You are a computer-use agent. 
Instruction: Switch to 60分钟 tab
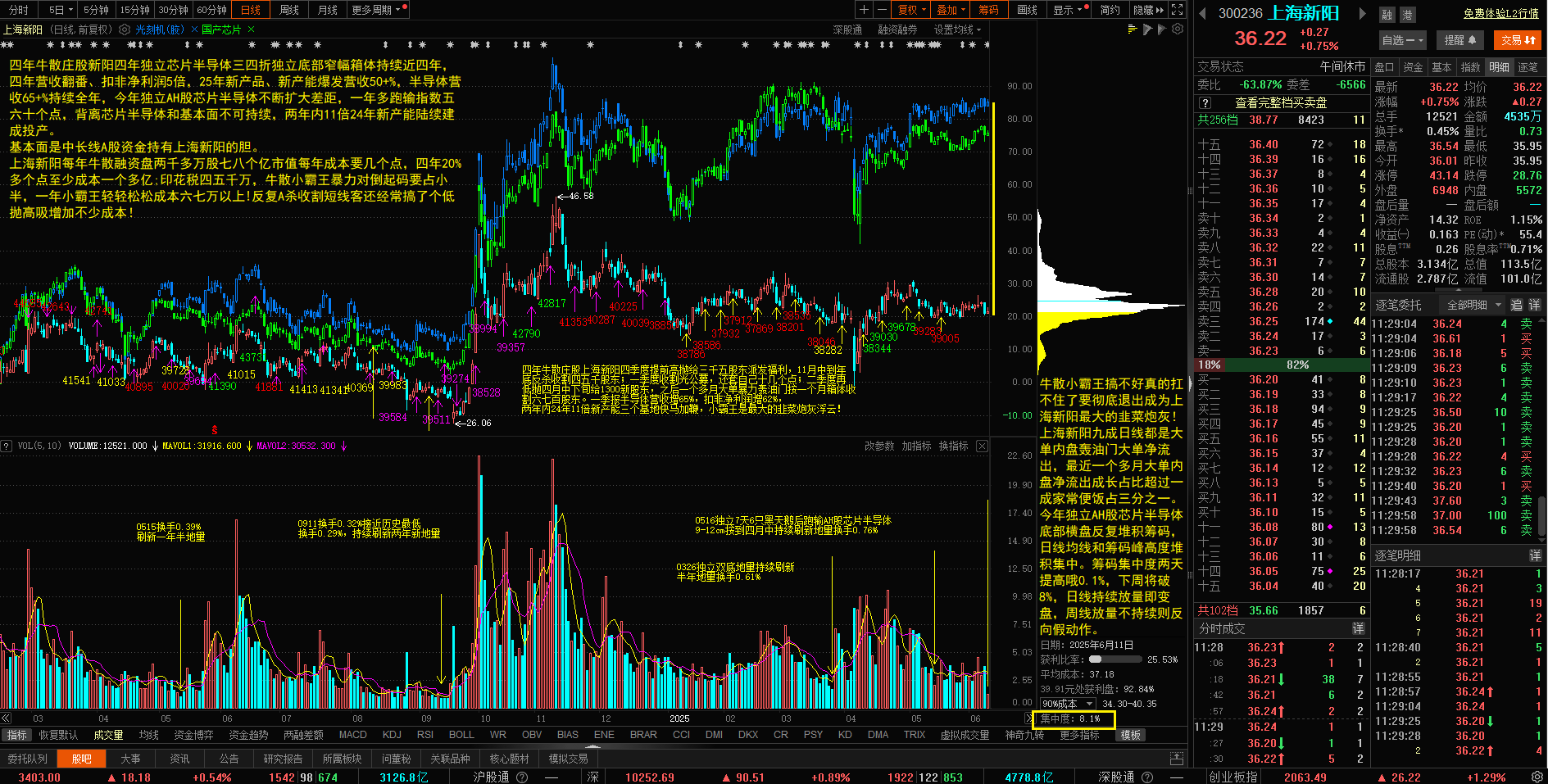pyautogui.click(x=211, y=10)
